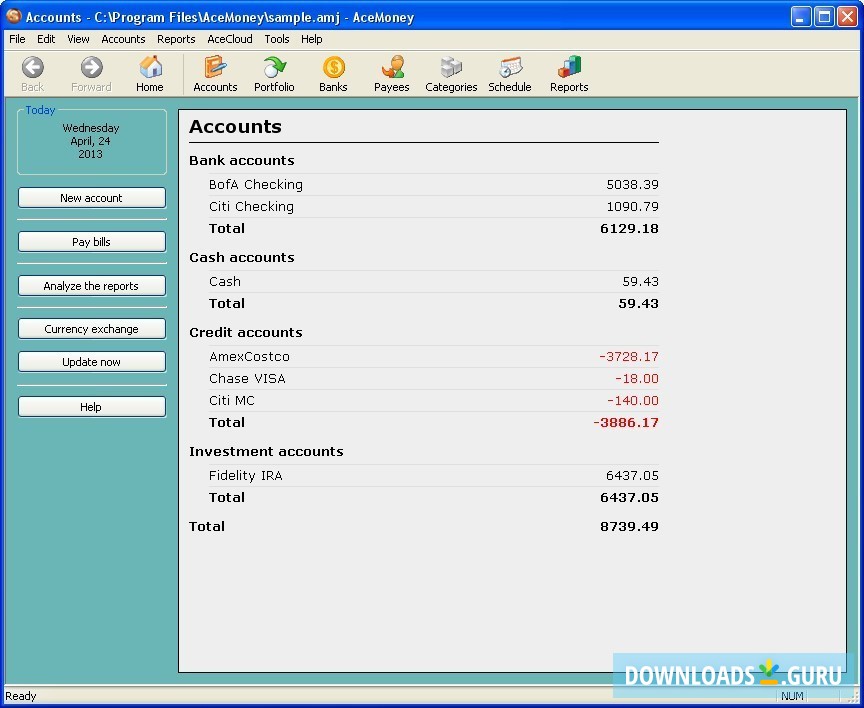Go to the Home page icon
The width and height of the screenshot is (864, 708).
click(x=150, y=67)
